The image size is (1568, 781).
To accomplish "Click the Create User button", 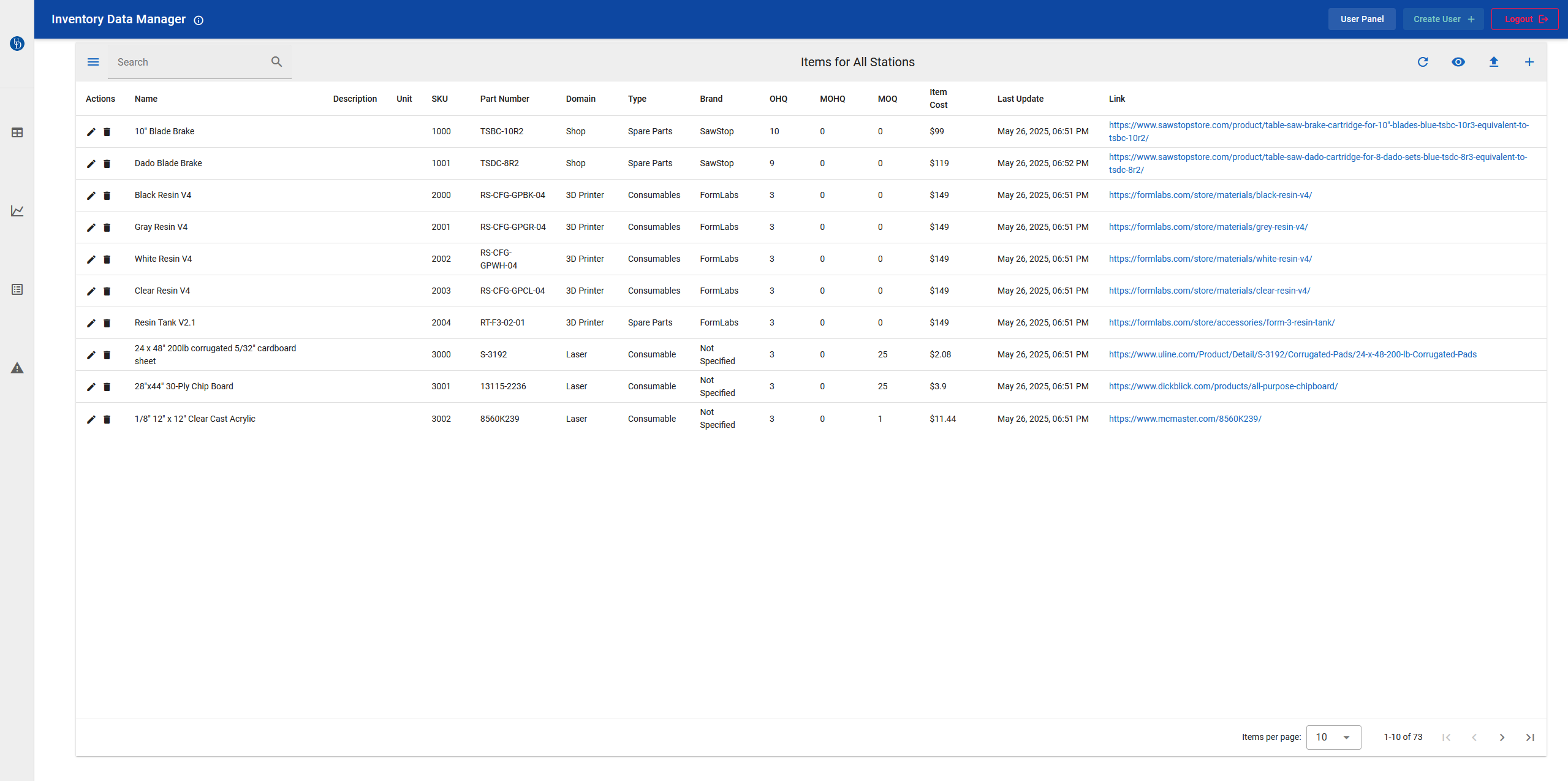I will (x=1443, y=19).
